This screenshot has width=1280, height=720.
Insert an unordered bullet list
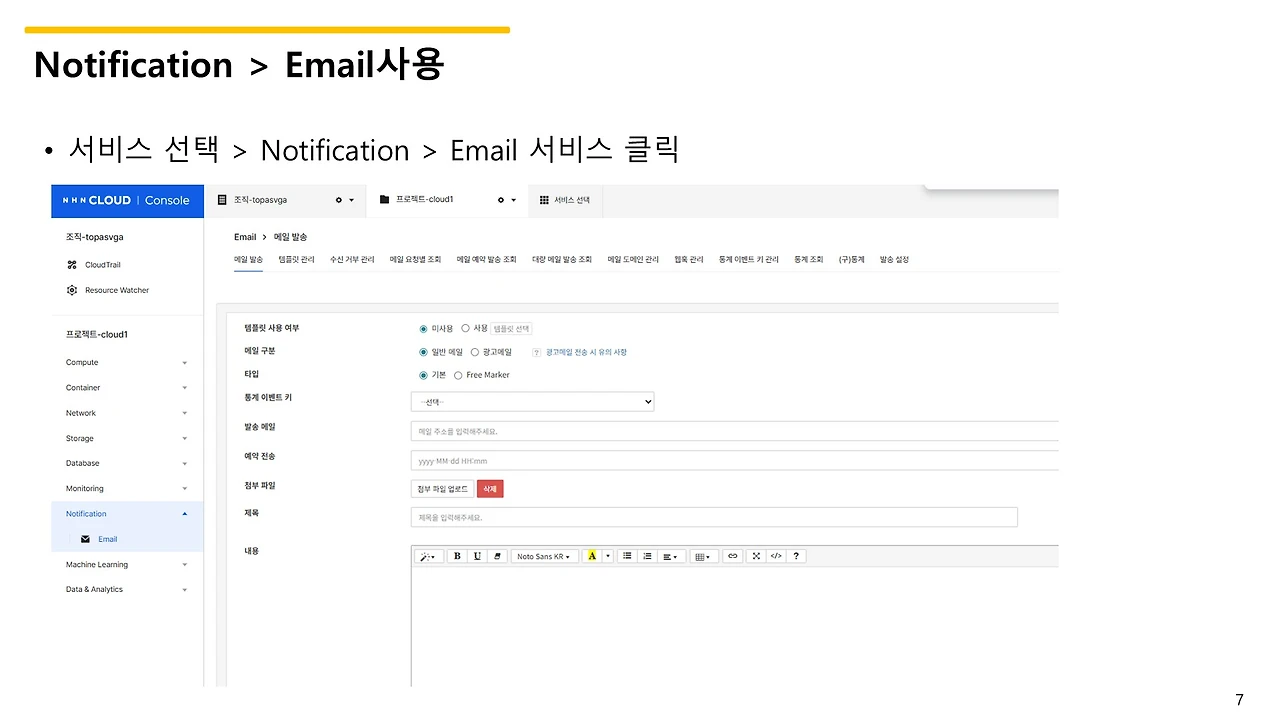627,556
